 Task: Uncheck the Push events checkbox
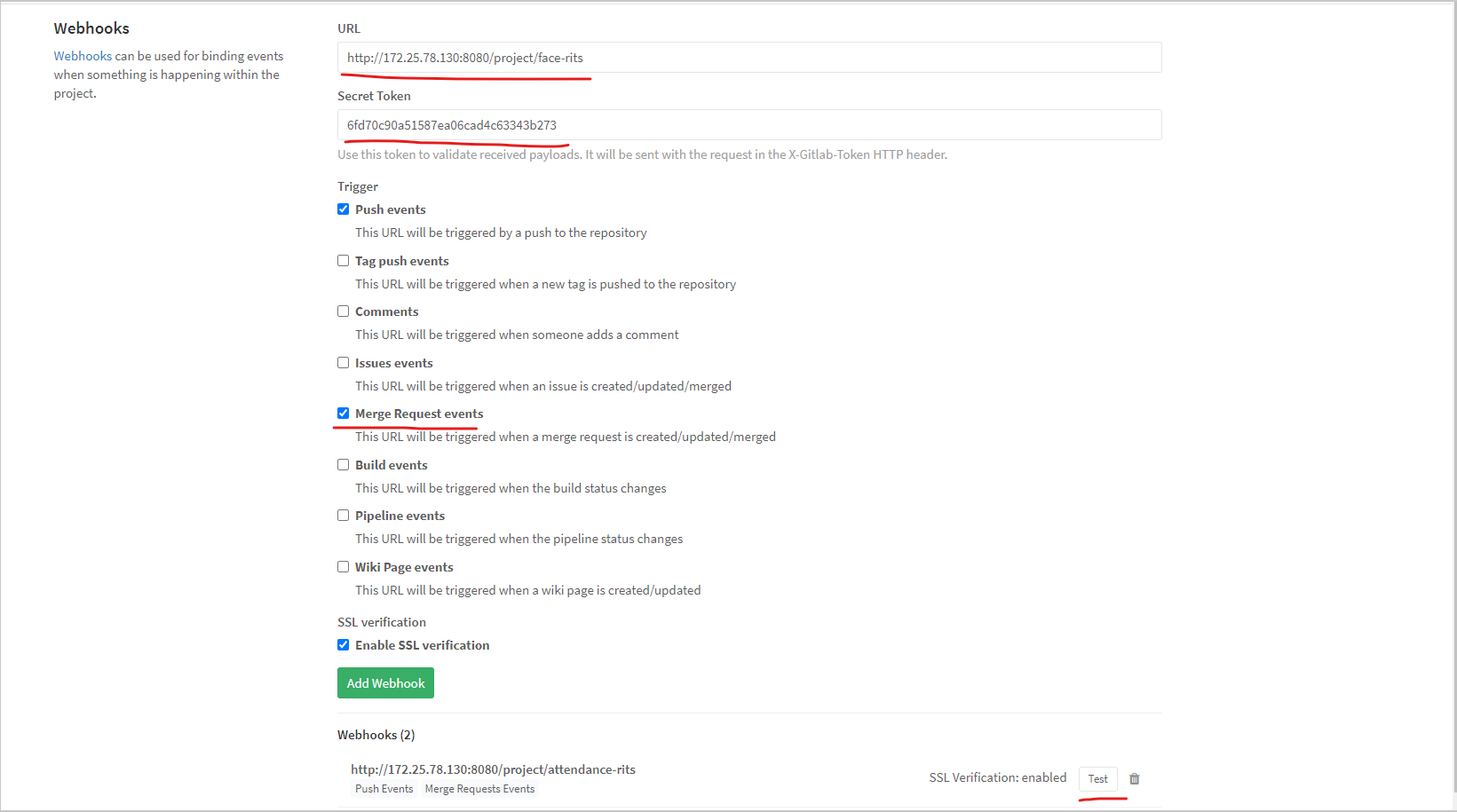343,209
